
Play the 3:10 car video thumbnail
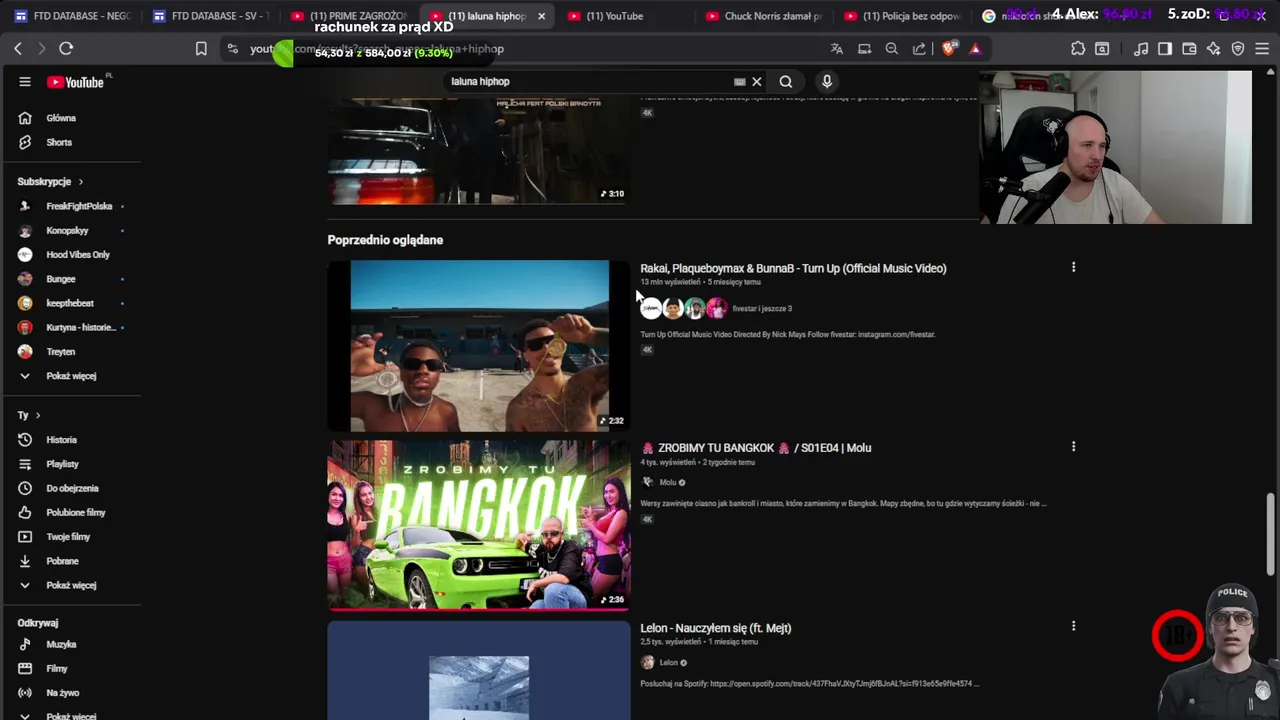click(479, 150)
